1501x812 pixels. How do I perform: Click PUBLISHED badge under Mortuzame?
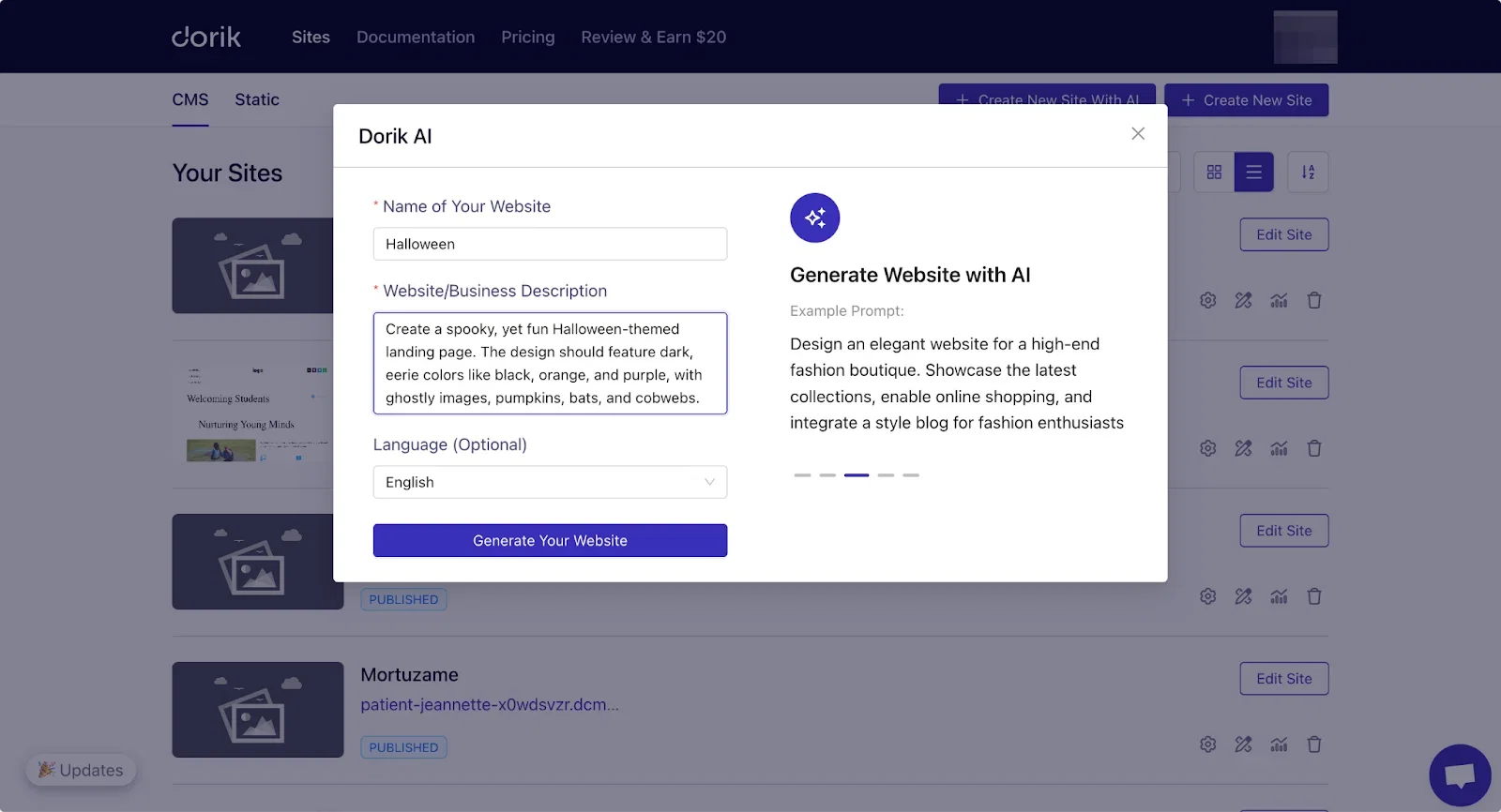[x=403, y=747]
